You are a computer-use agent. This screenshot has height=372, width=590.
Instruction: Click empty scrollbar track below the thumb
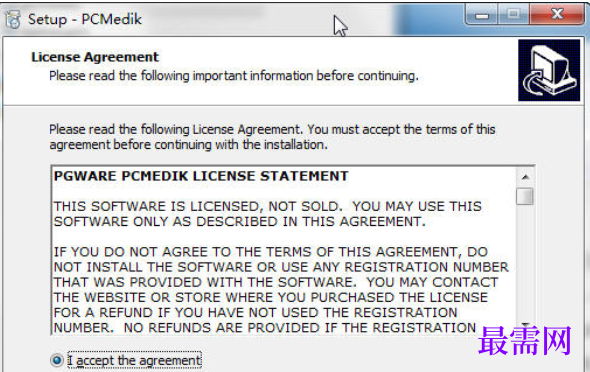tap(525, 263)
